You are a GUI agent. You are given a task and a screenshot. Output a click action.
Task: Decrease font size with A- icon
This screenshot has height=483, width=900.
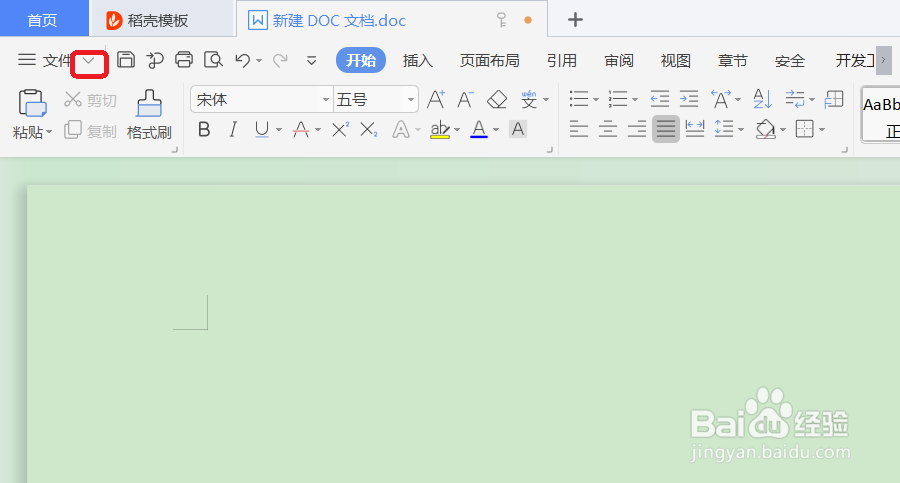point(465,99)
